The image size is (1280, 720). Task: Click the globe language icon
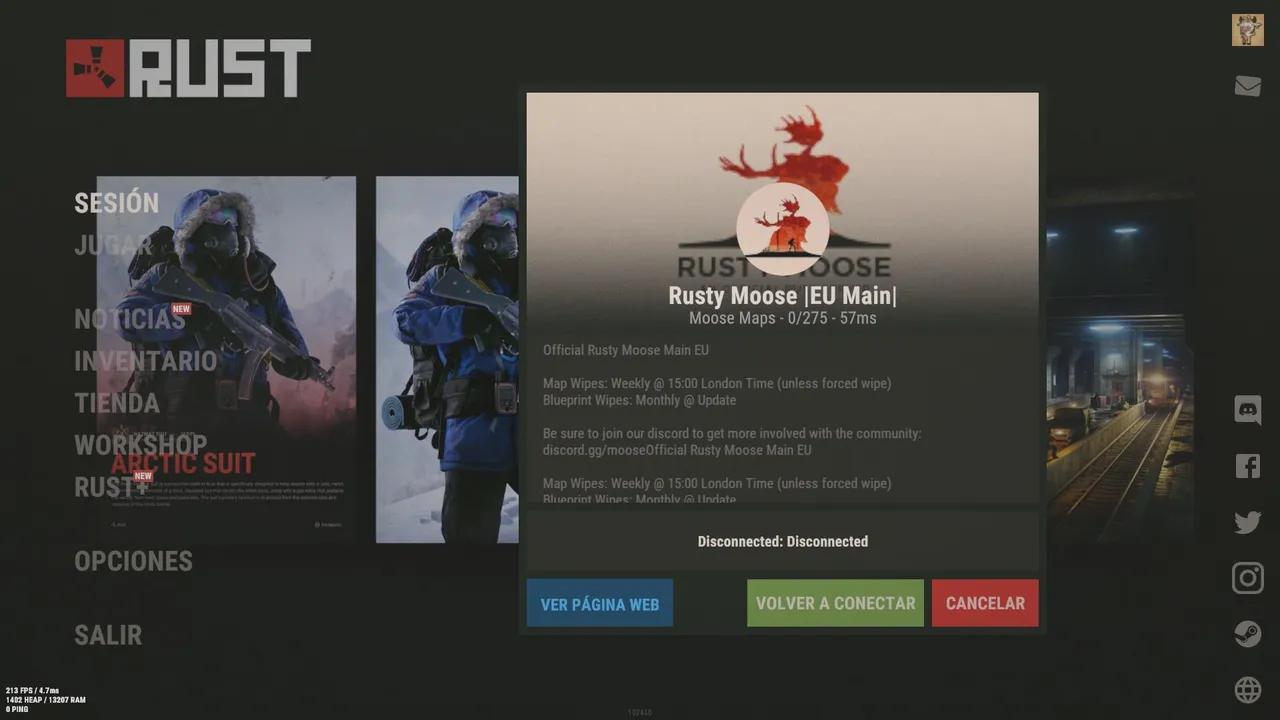coord(1247,690)
